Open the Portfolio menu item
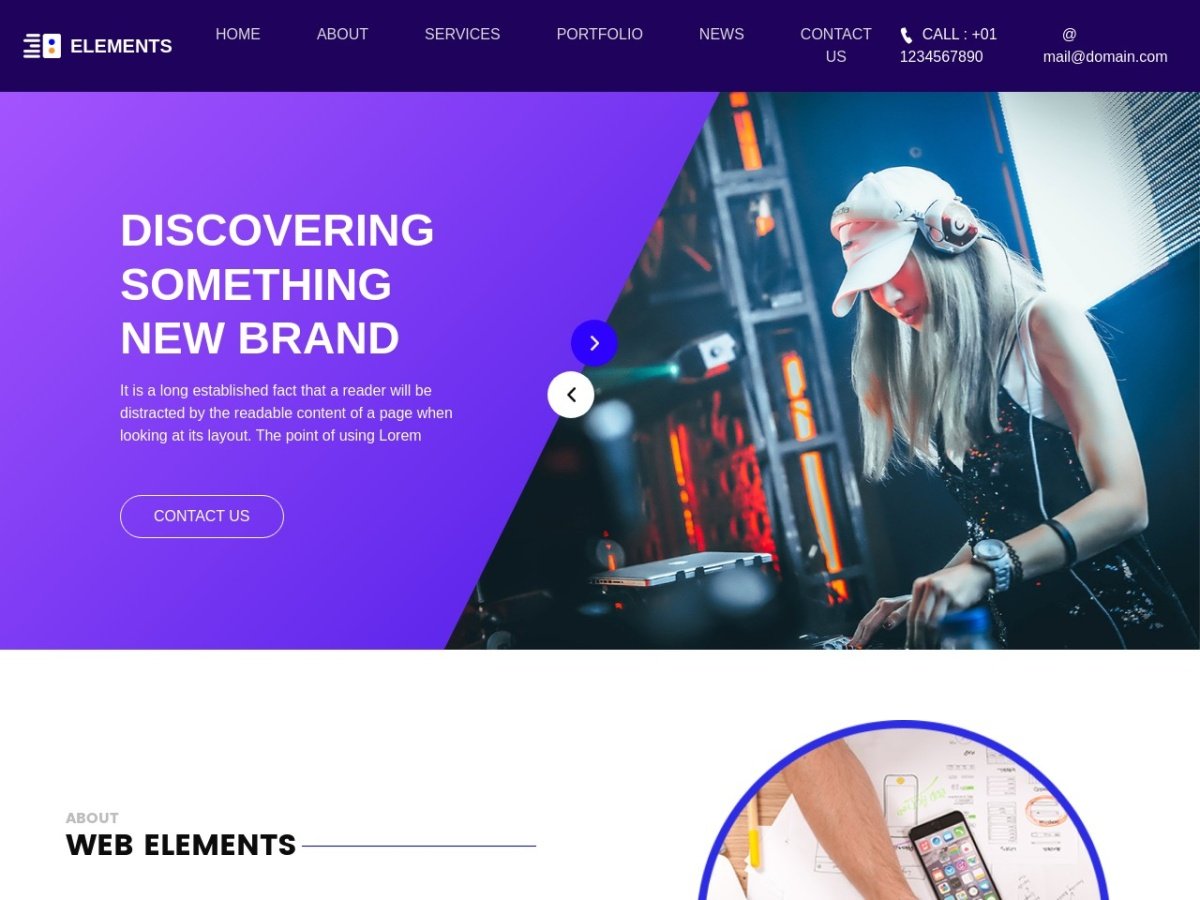1200x900 pixels. point(600,34)
